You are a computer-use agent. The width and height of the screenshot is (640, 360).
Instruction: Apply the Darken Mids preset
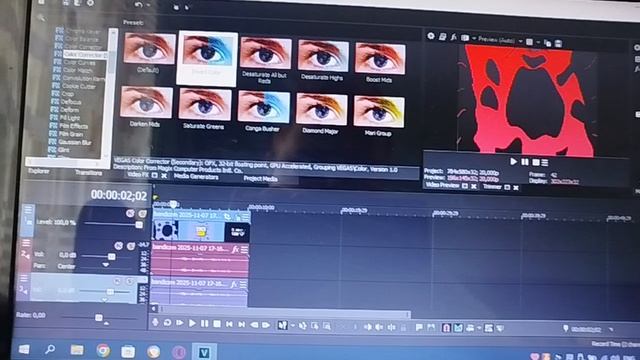coord(146,107)
